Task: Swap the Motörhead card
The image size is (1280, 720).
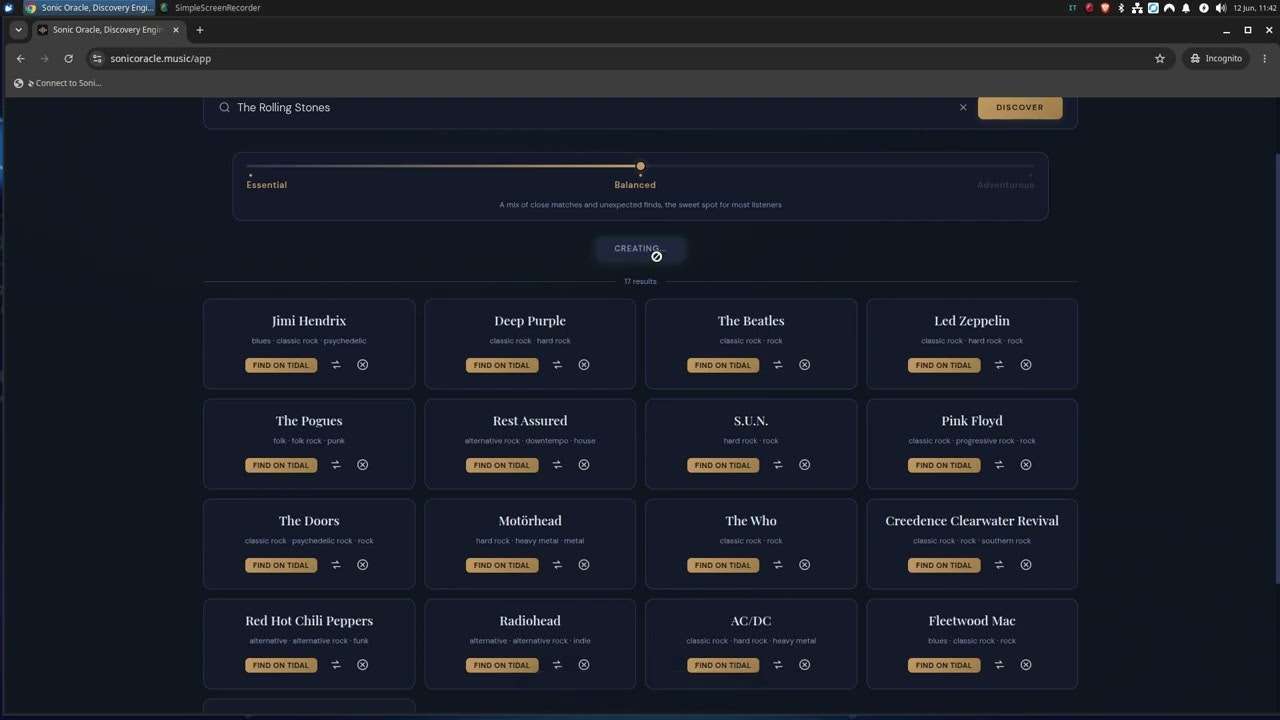Action: tap(557, 565)
